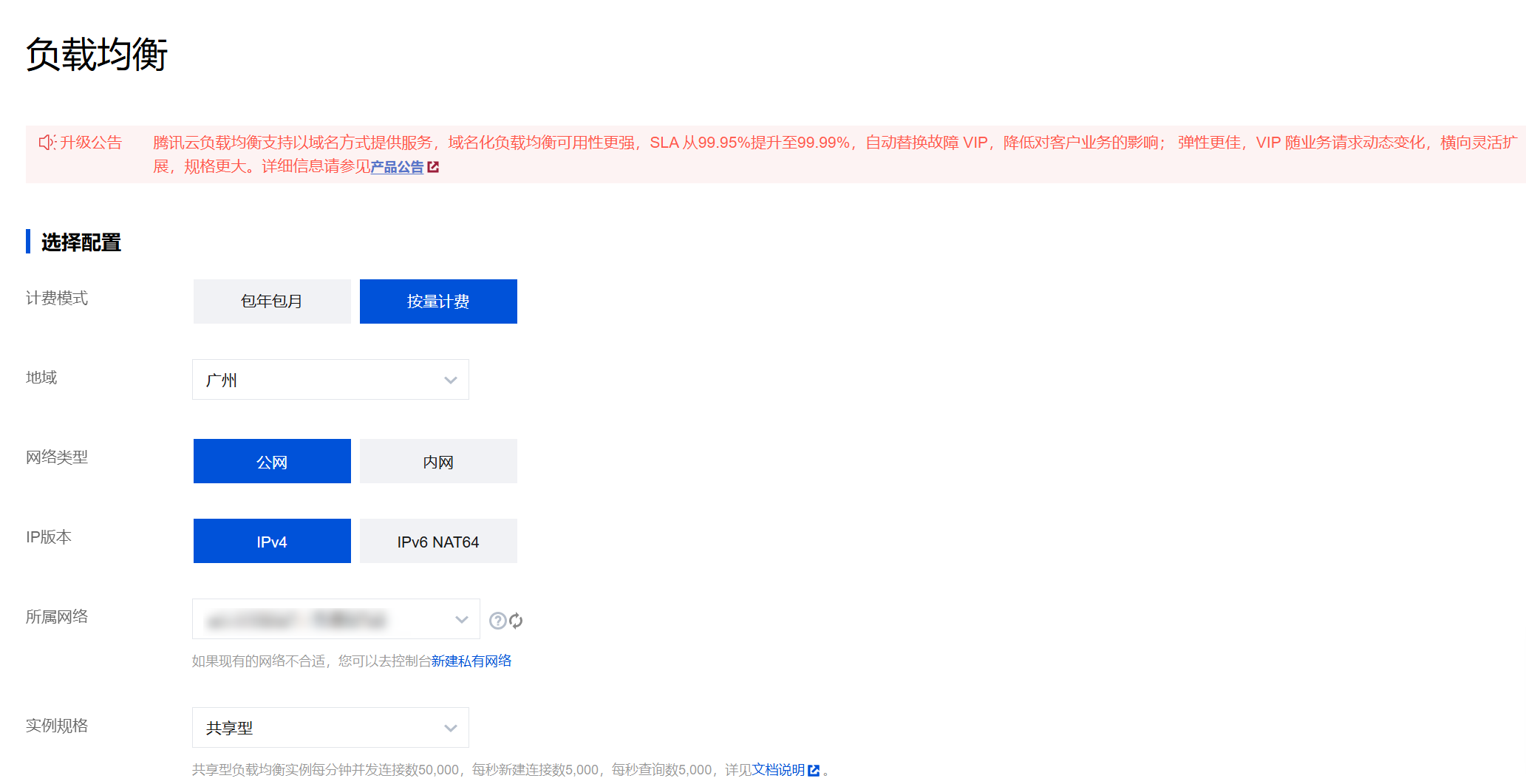Screen dimensions: 1526x784
Task: Open the 产品公告 link
Action: point(397,167)
